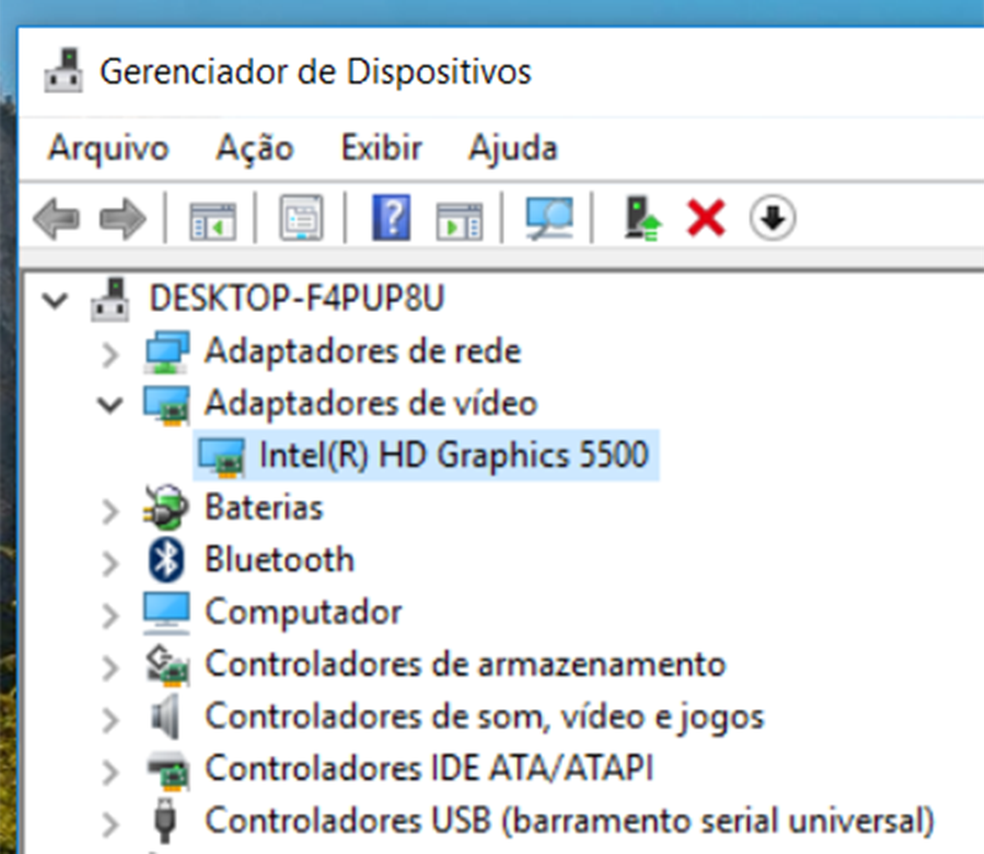Image resolution: width=984 pixels, height=854 pixels.
Task: Click the Adaptadores de vídeo icon
Action: tap(166, 405)
